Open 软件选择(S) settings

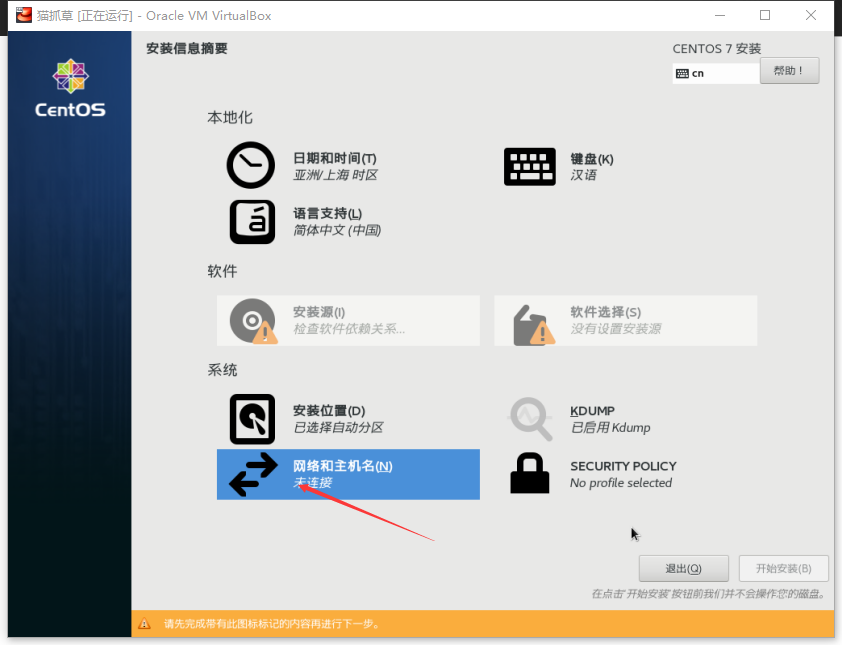[606, 312]
